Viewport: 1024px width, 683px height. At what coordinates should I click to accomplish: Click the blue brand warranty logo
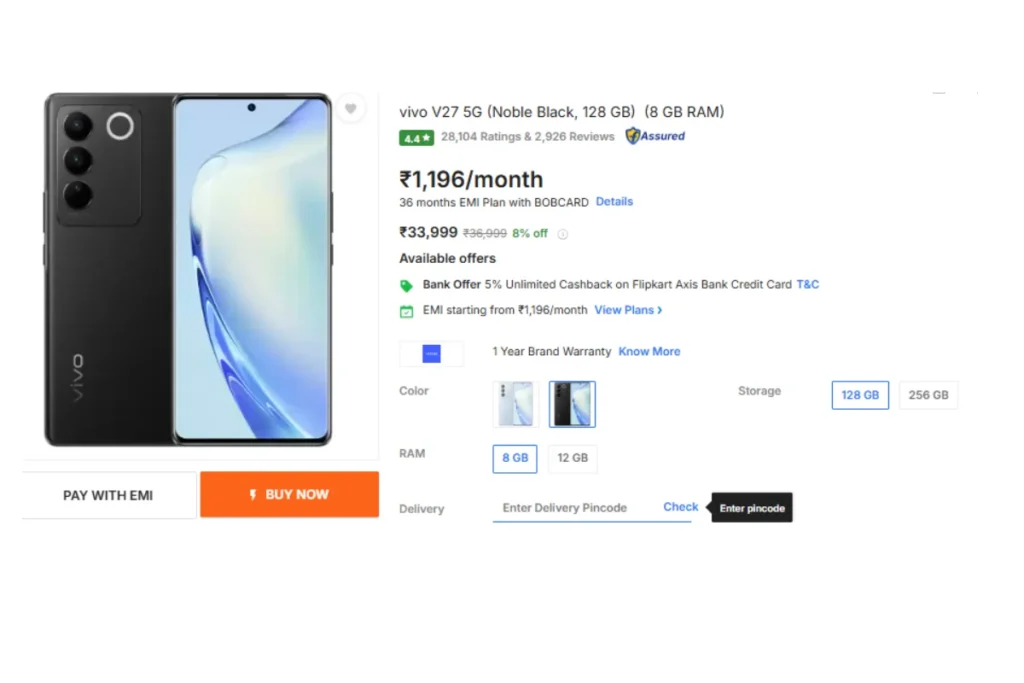[432, 353]
